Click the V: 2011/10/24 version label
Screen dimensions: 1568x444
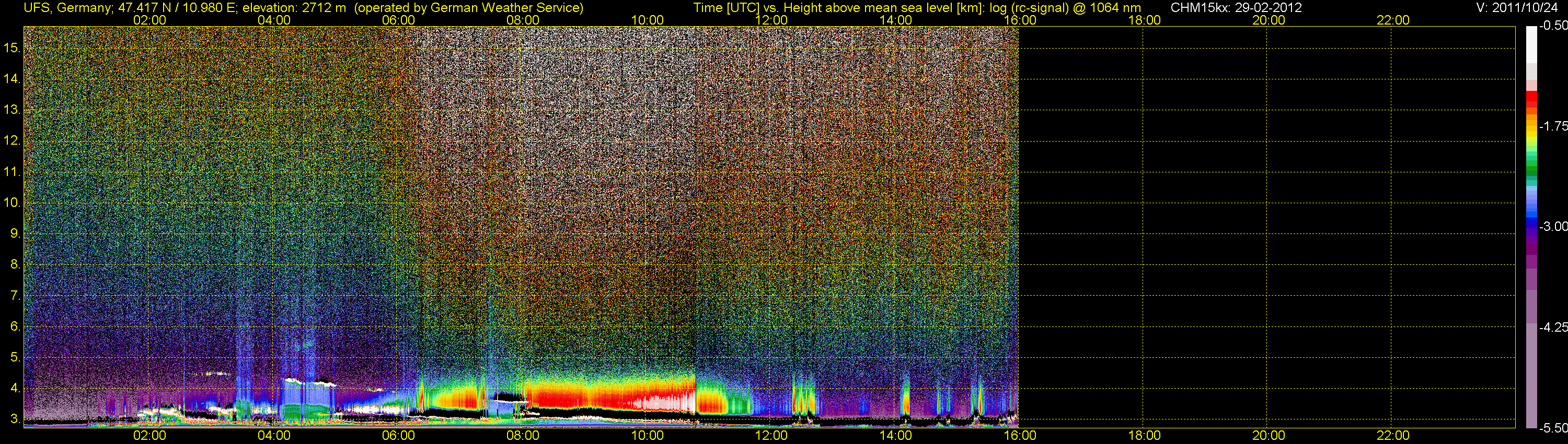tap(1519, 7)
